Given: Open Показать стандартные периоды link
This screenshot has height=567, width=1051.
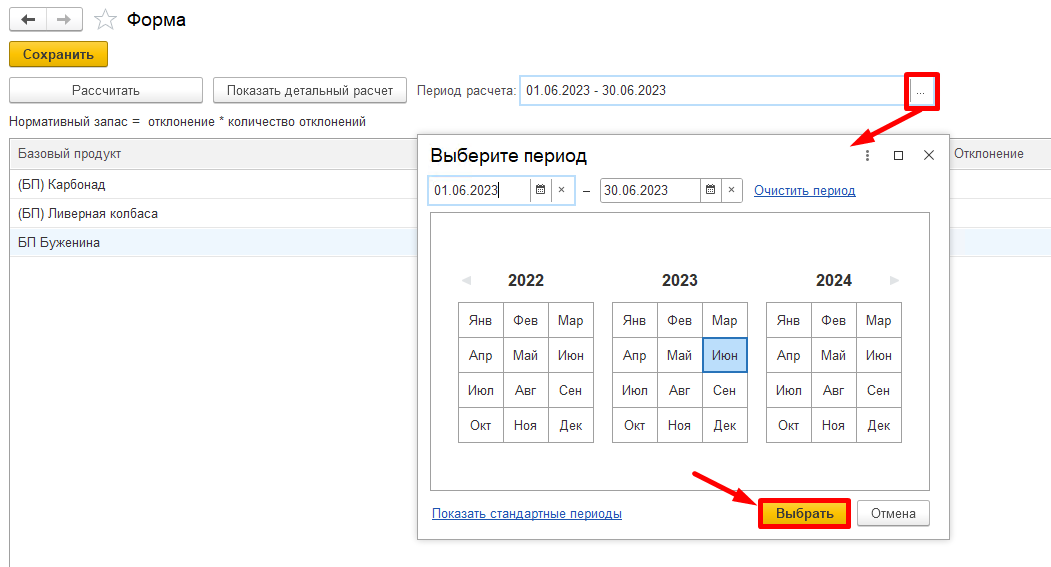Looking at the screenshot, I should tap(526, 513).
